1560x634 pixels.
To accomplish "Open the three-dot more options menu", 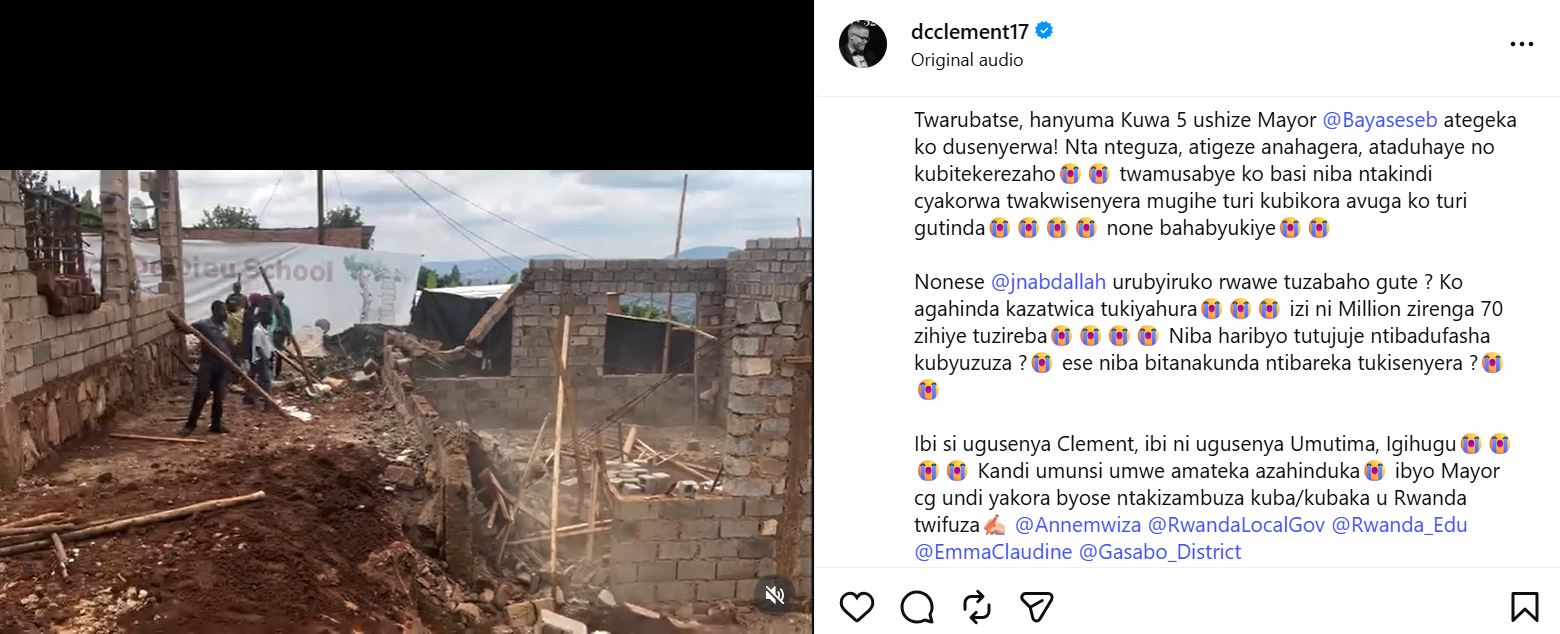I will [x=1521, y=45].
